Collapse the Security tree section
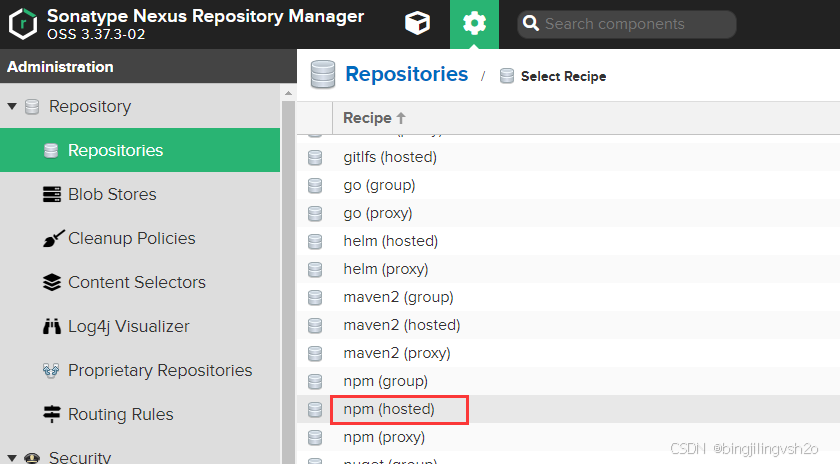Image resolution: width=840 pixels, height=464 pixels. coord(12,458)
